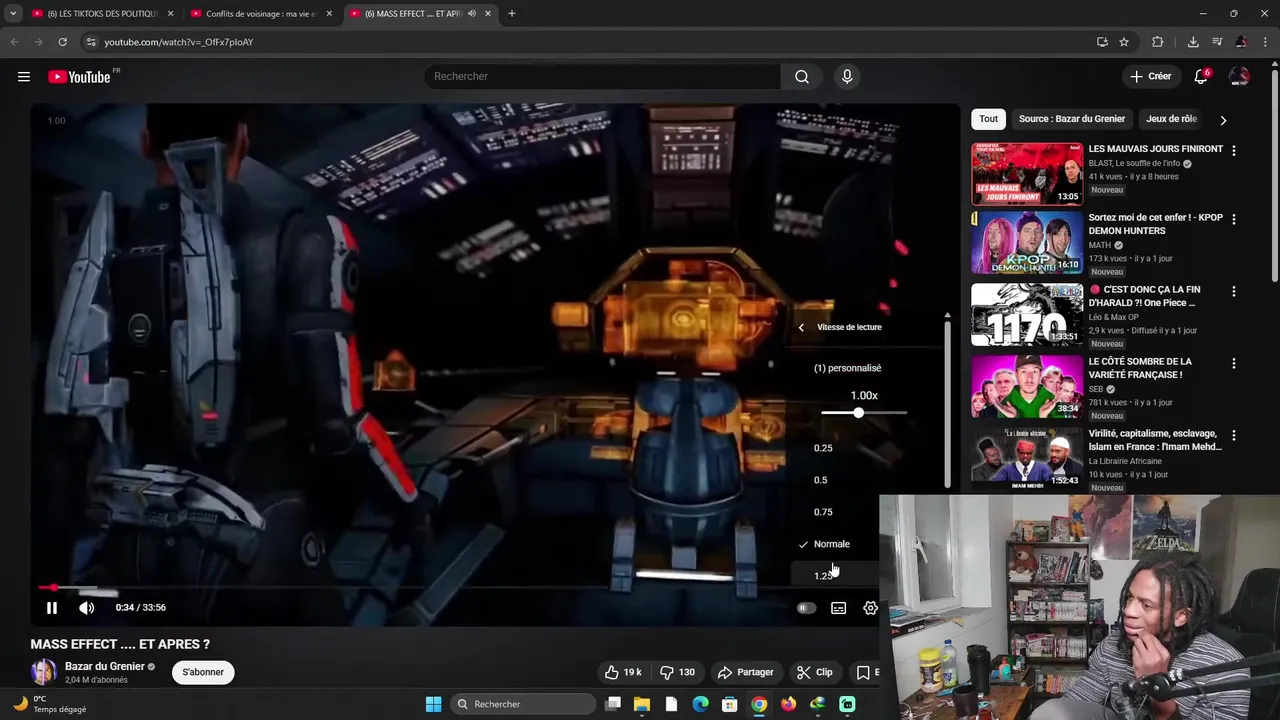Image resolution: width=1280 pixels, height=720 pixels.
Task: Open more options for LE CÔTÉ SOMBRE video
Action: [x=1233, y=363]
